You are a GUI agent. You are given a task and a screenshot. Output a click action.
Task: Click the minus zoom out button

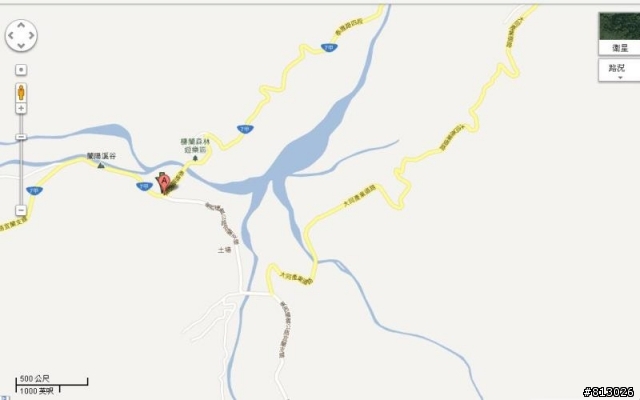tap(21, 210)
